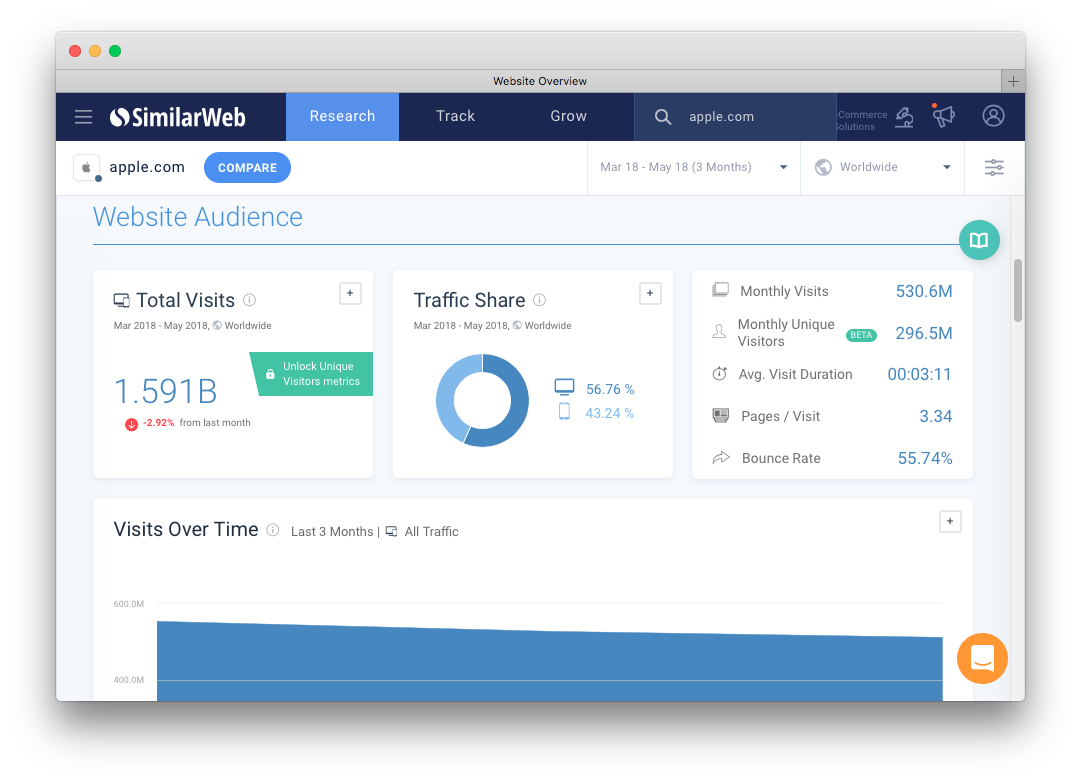Click the COMPARE button
The image size is (1081, 781).
[247, 168]
